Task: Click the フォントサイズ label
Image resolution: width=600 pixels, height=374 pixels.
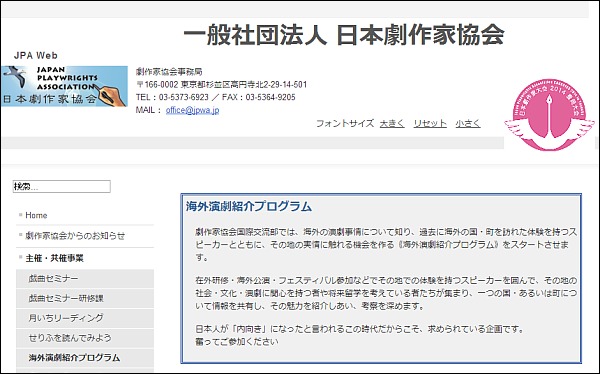Action: pos(345,123)
